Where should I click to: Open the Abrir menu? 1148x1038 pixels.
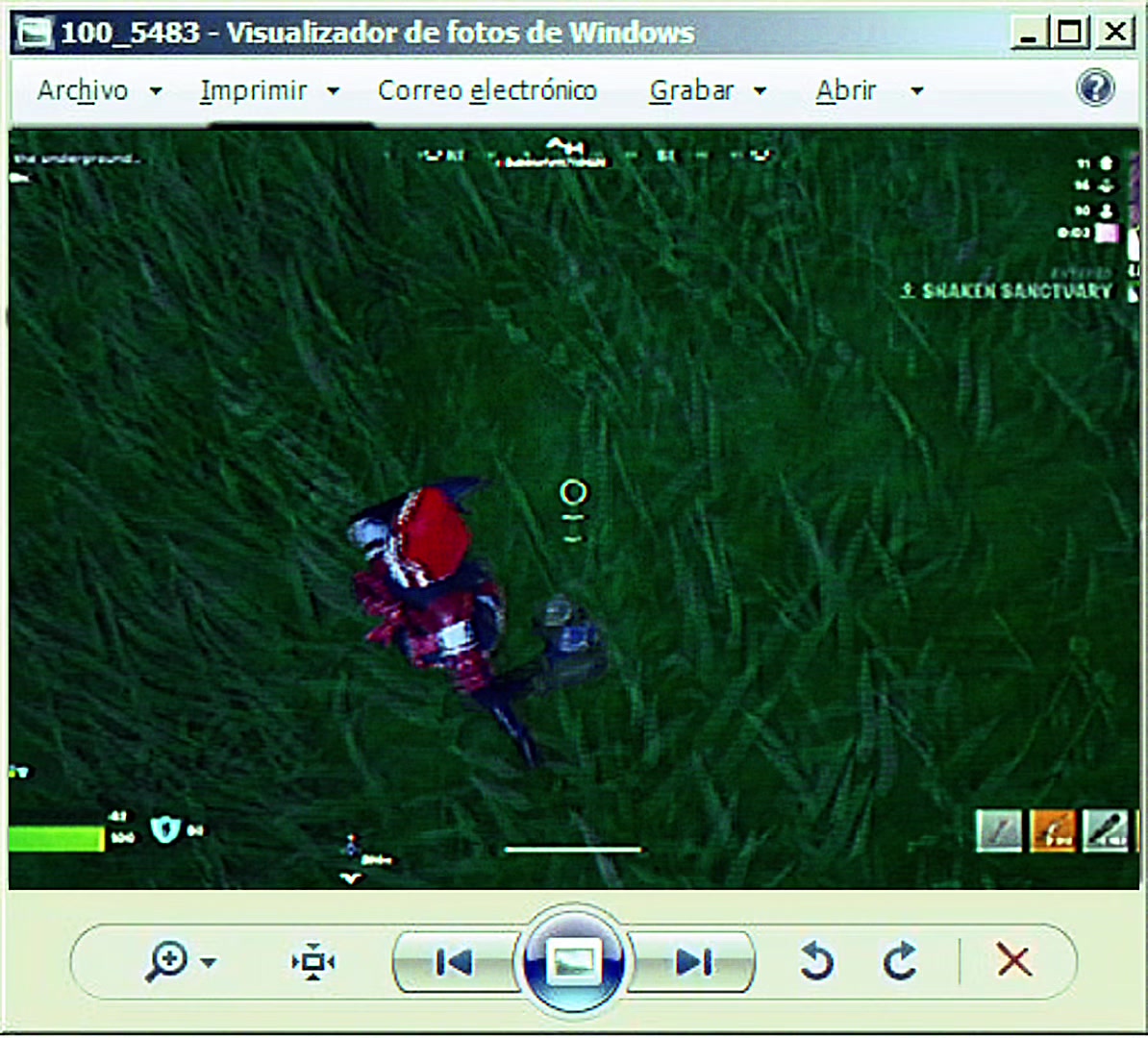click(x=846, y=90)
